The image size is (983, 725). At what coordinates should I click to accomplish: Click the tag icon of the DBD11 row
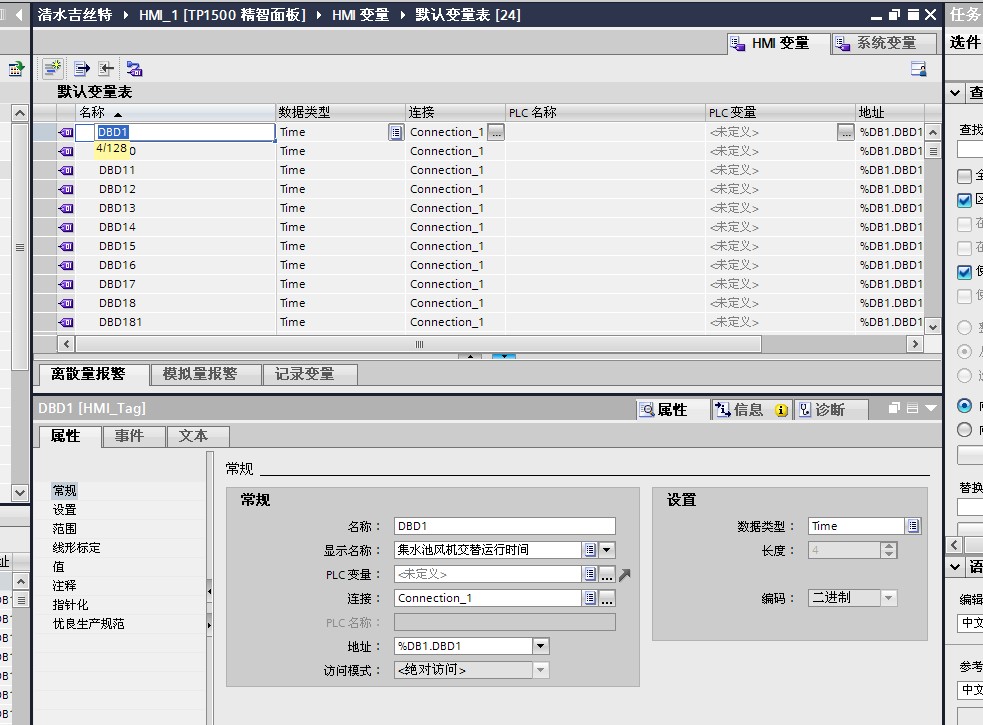pyautogui.click(x=66, y=170)
